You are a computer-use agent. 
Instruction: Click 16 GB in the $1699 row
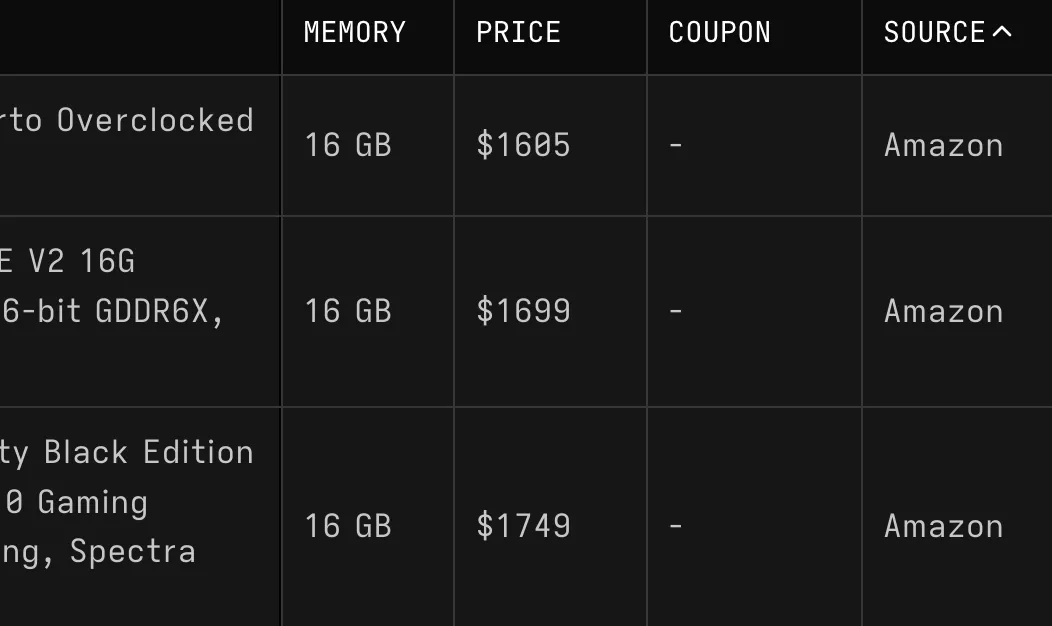click(x=348, y=311)
